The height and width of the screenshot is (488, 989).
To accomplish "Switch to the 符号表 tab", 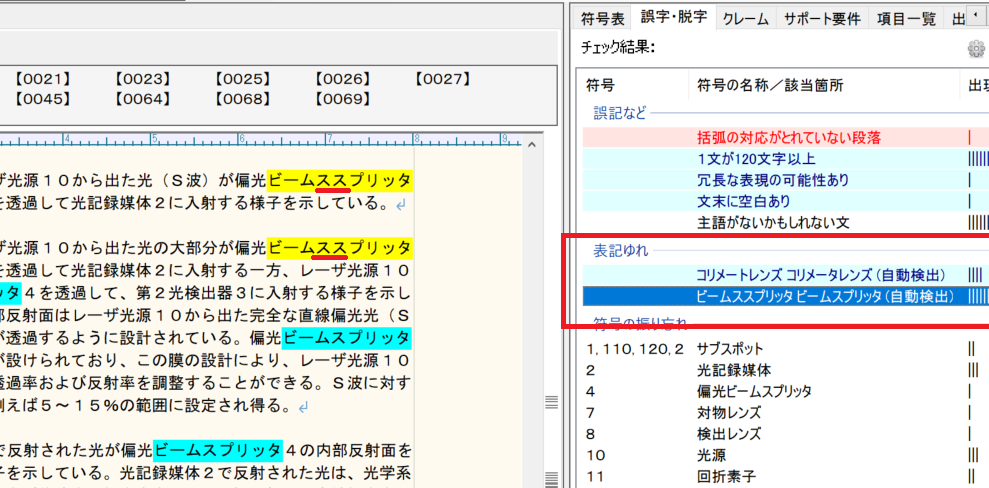I will (604, 17).
